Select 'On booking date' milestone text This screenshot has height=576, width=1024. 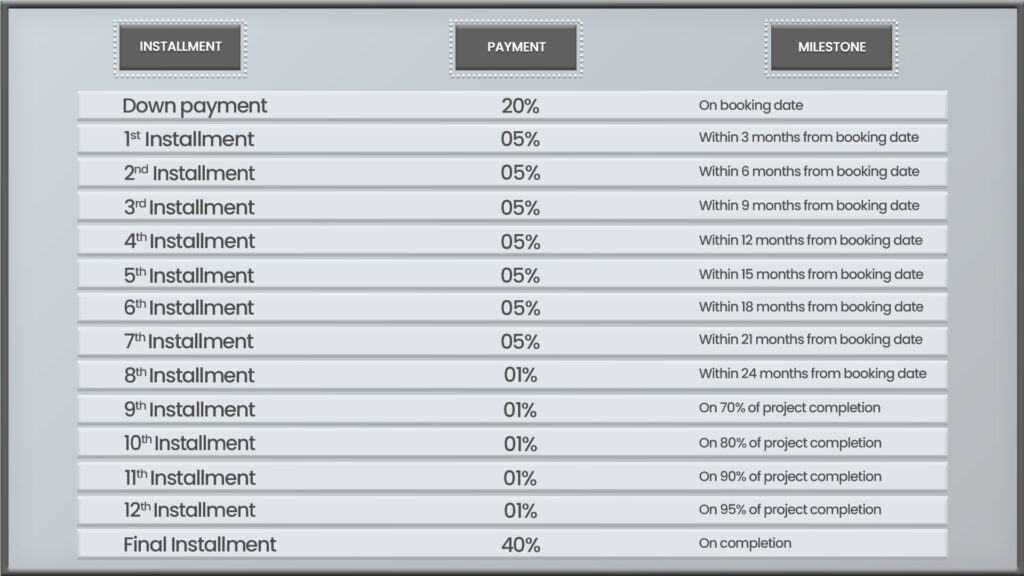(x=751, y=105)
